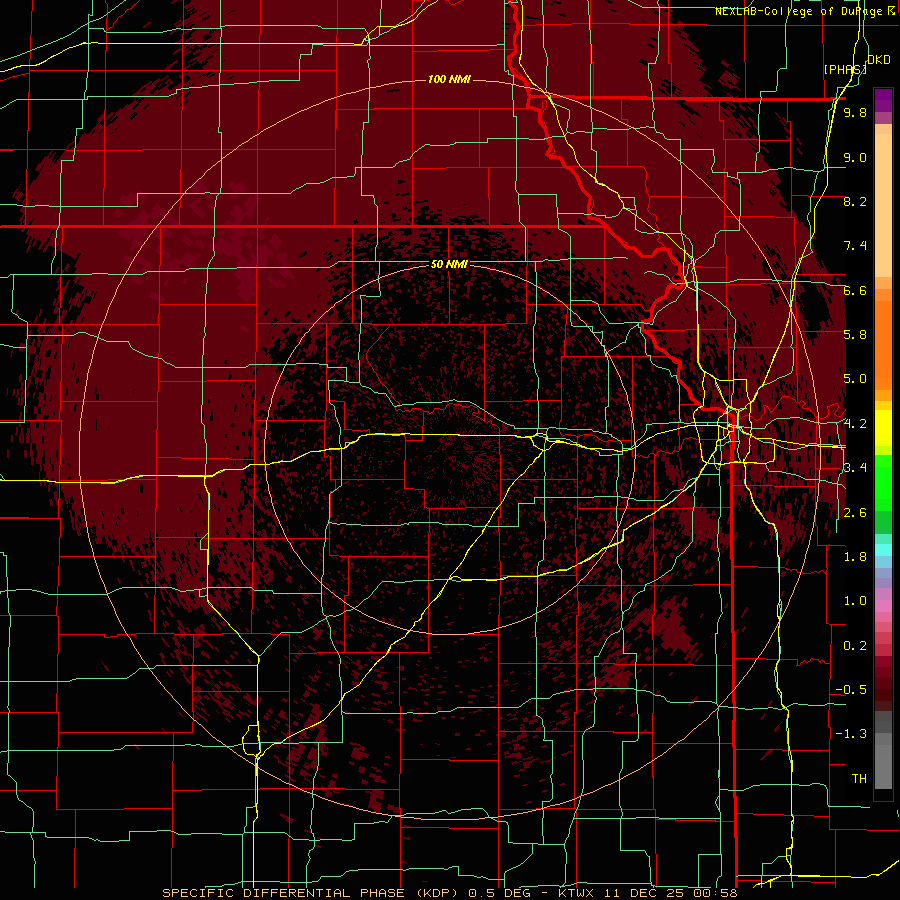Click the "2.6" value on the color scale

(x=855, y=513)
